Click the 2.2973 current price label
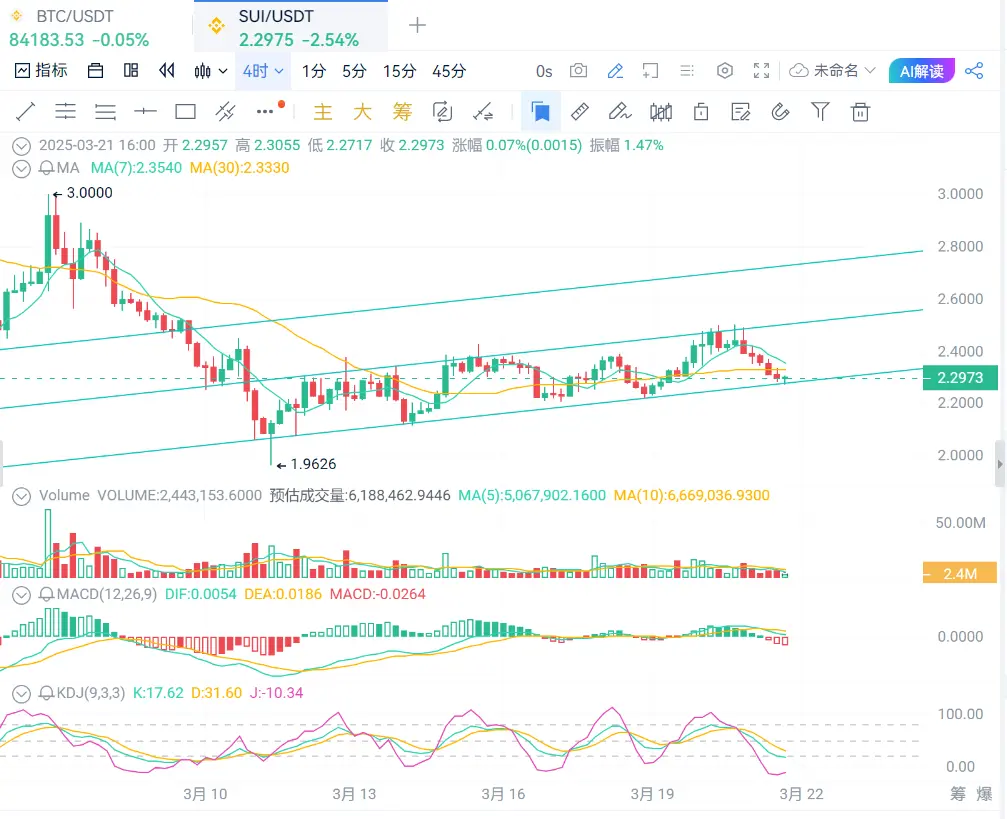The height and width of the screenshot is (819, 1007). 960,378
